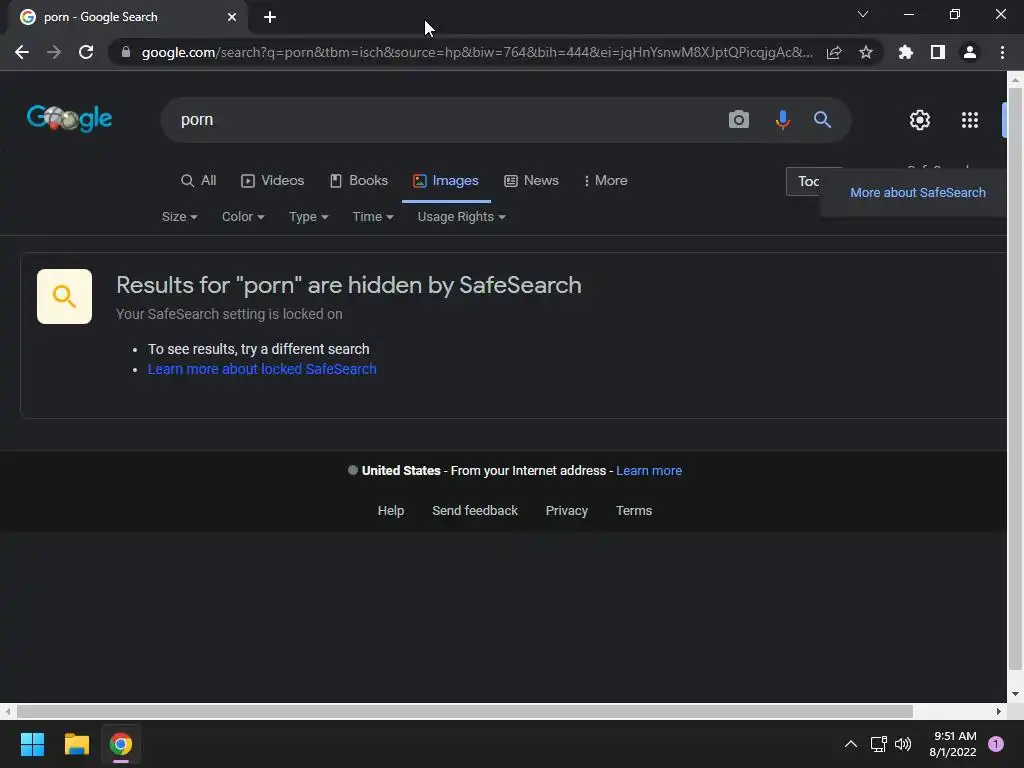Show hidden system tray icons
The width and height of the screenshot is (1024, 768).
[x=850, y=744]
